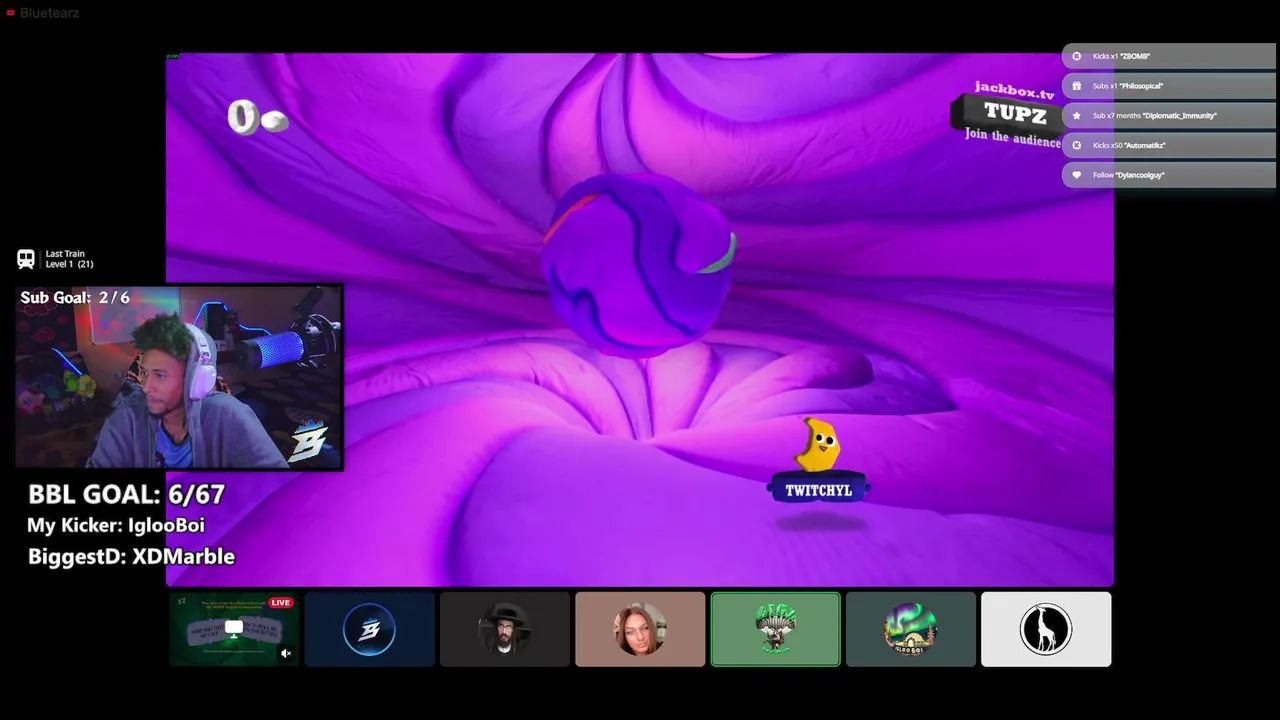Image resolution: width=1280 pixels, height=720 pixels.
Task: Open the live screen share thumbnail
Action: point(234,629)
